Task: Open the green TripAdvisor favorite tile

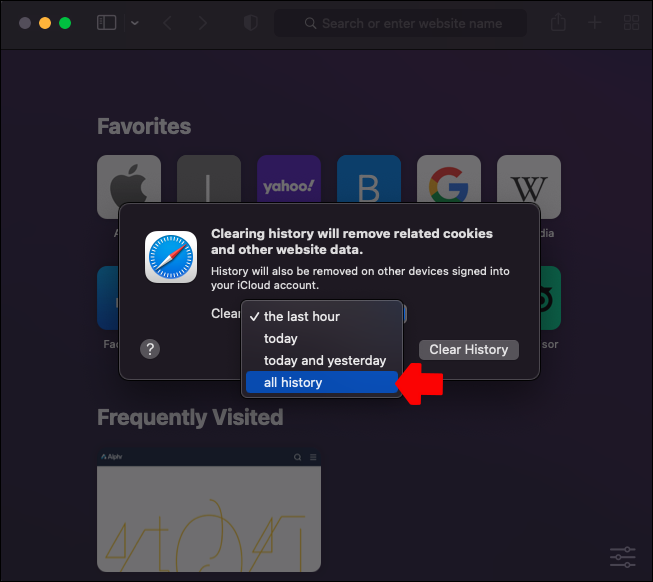Action: point(551,298)
